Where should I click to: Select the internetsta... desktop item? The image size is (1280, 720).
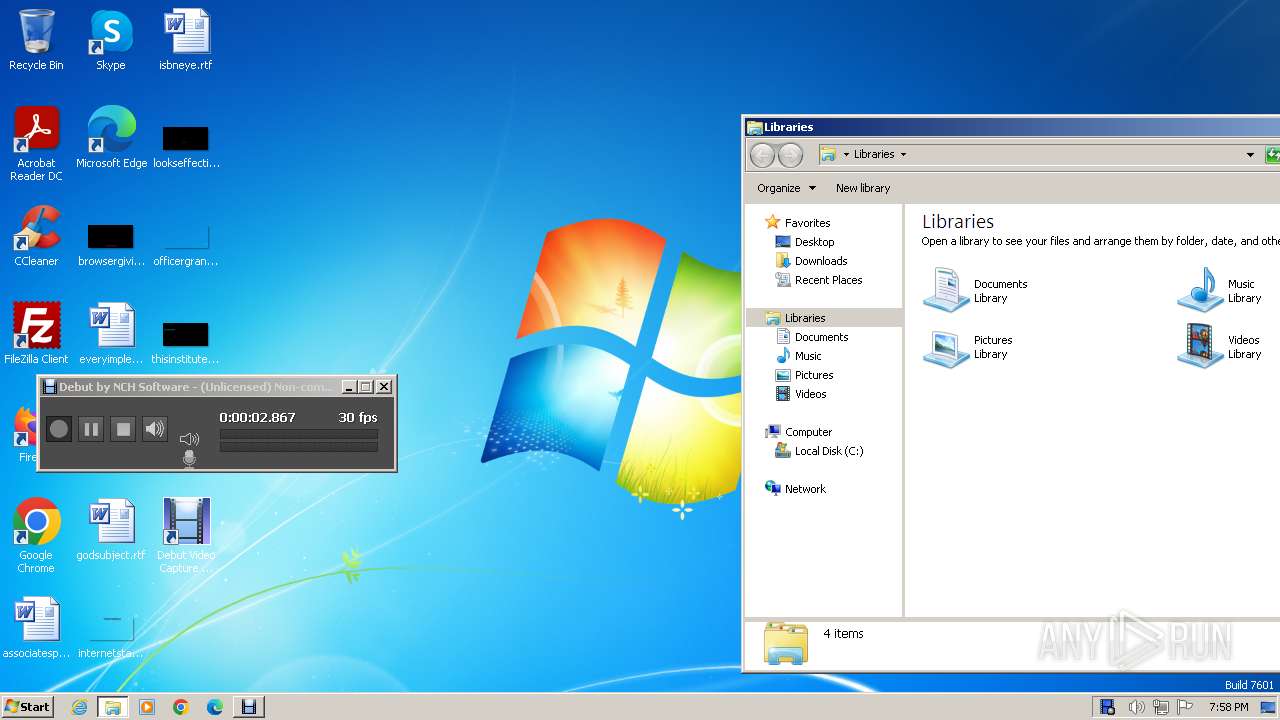pyautogui.click(x=111, y=635)
